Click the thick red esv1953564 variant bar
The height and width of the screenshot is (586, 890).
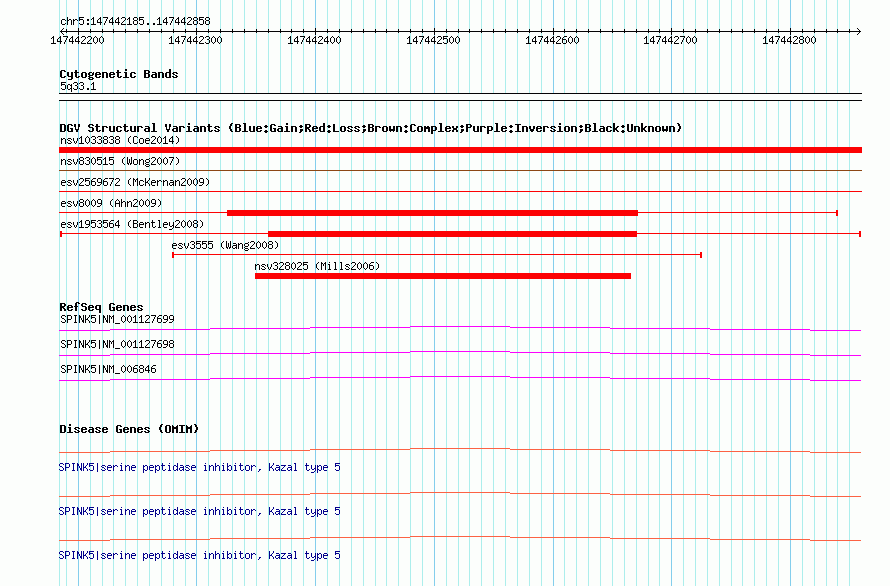pyautogui.click(x=452, y=234)
